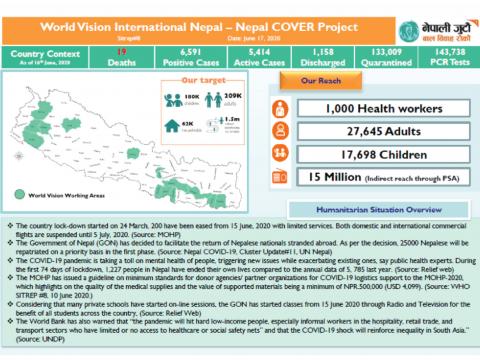Click the bullet about private schools on-line sessions
This screenshot has height=360, width=480.
coord(239,309)
